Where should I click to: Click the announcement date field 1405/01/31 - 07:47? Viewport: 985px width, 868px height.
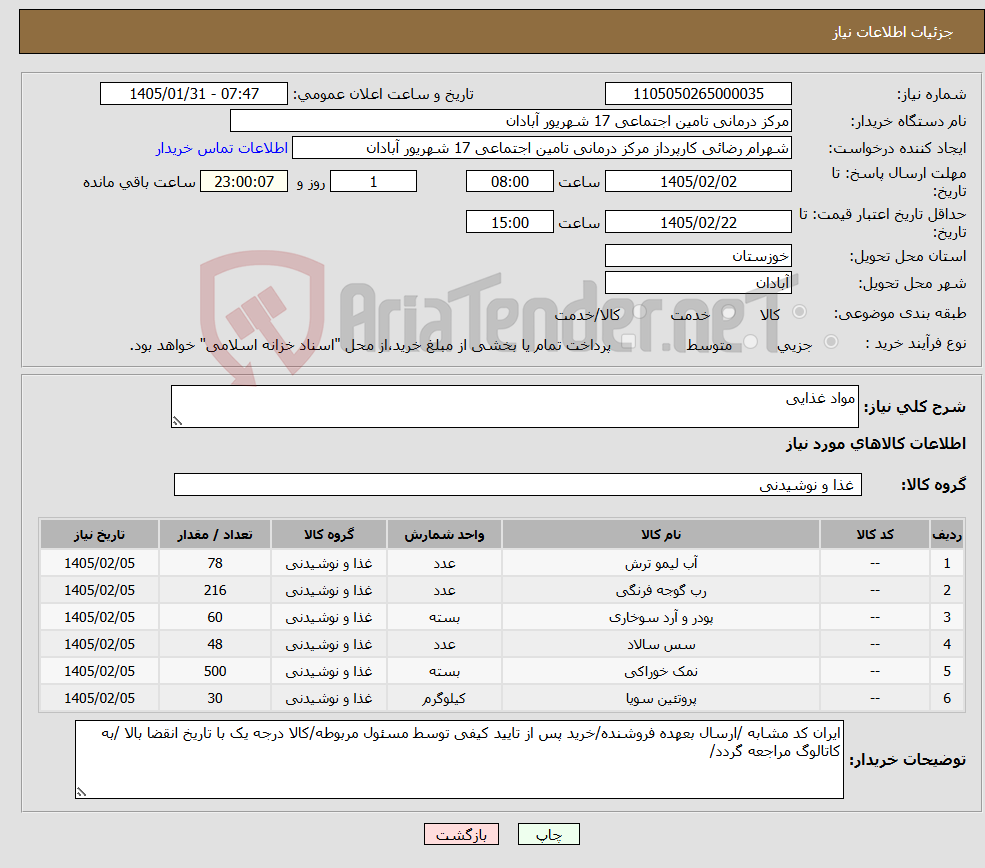[193, 94]
